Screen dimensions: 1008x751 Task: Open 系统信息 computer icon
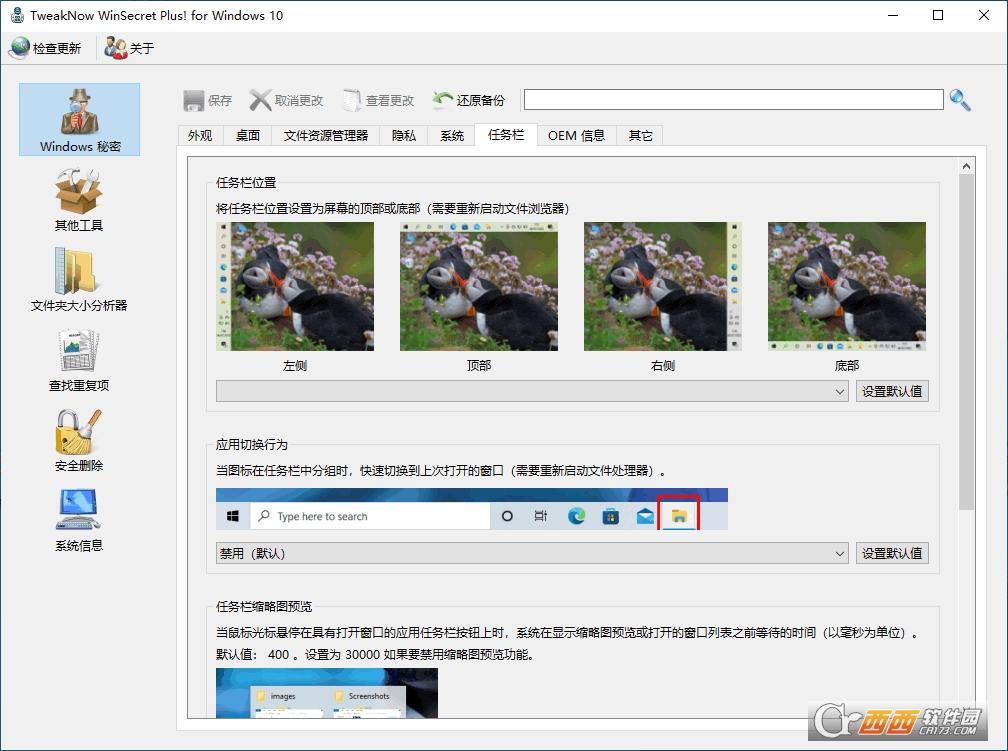click(x=78, y=510)
